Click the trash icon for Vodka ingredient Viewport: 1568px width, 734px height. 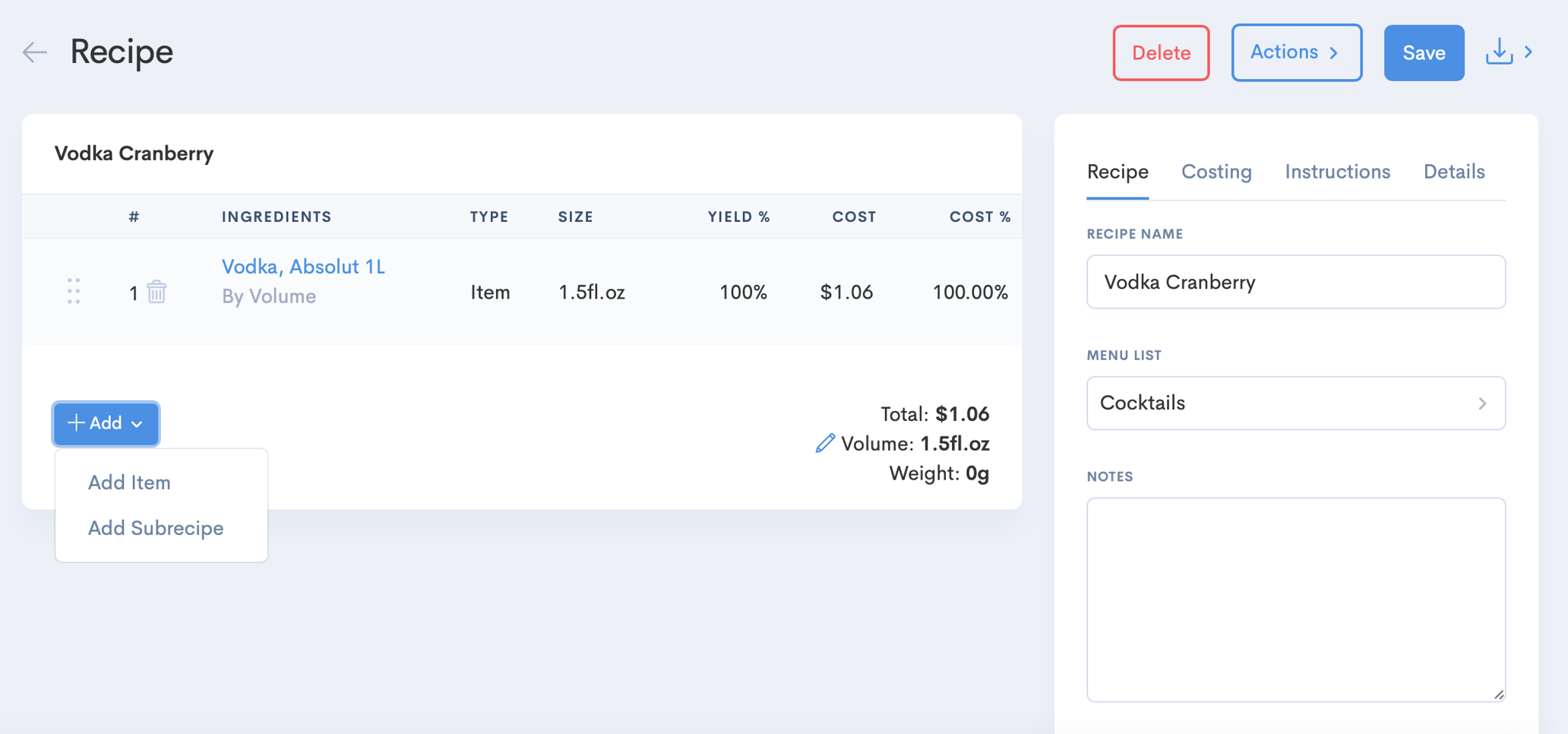tap(156, 292)
